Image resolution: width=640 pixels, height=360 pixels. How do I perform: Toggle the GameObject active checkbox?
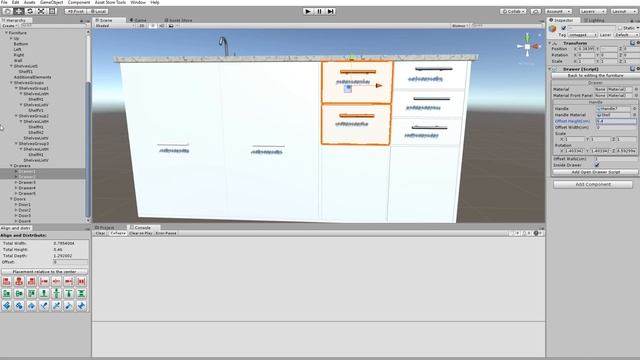(x=564, y=28)
